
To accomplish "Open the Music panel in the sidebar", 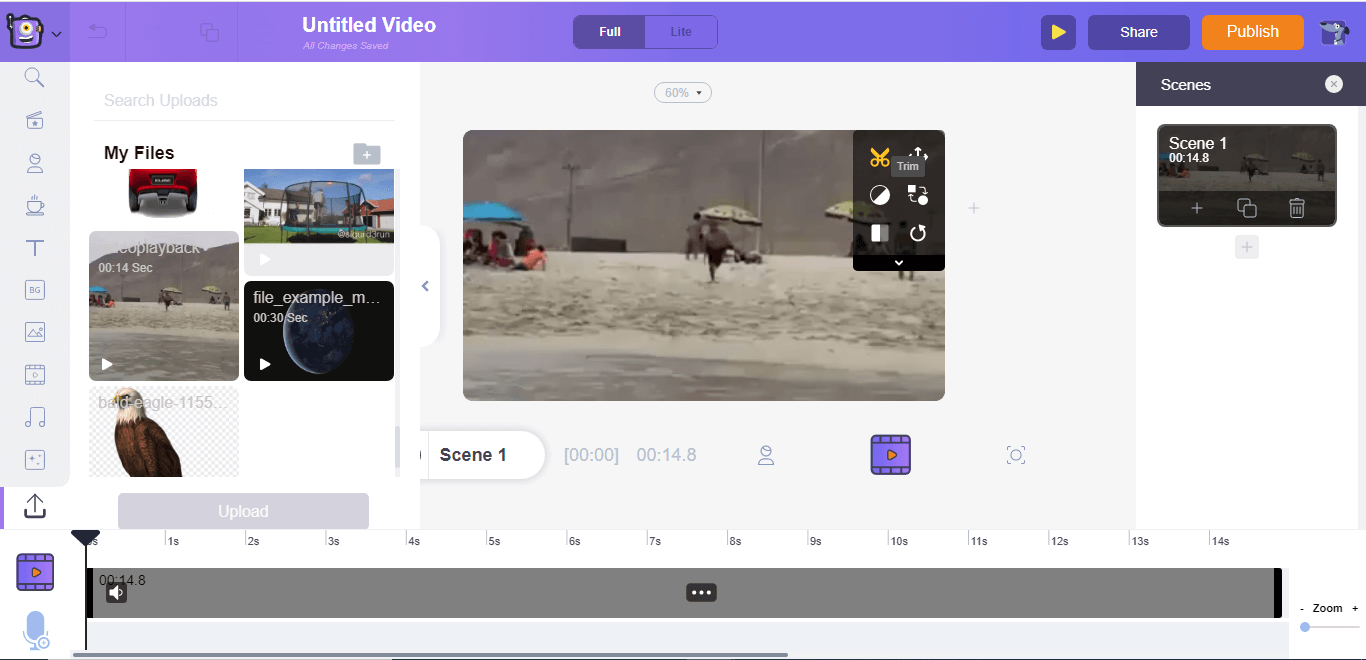I will pos(34,417).
